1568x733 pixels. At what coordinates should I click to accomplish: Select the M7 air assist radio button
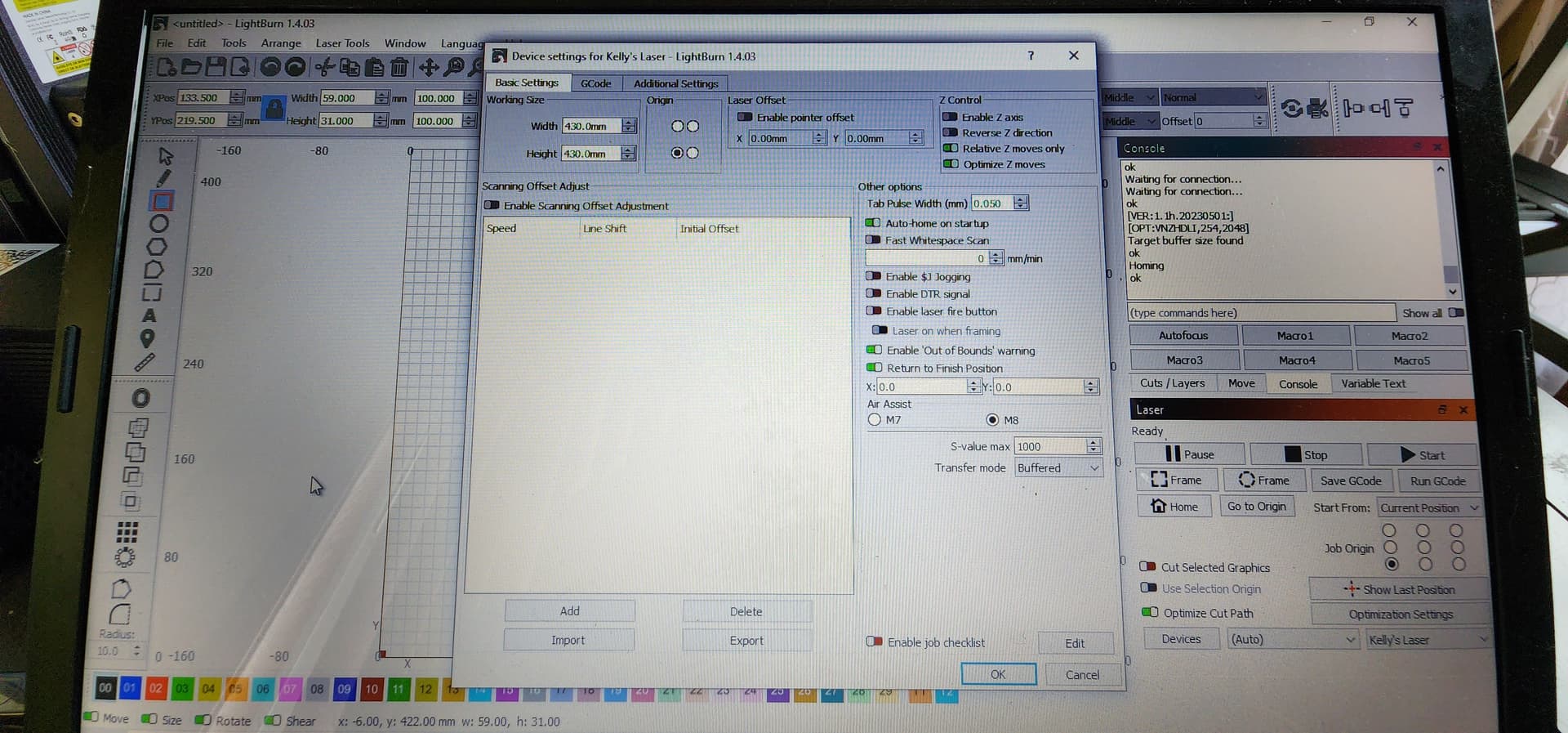click(875, 419)
